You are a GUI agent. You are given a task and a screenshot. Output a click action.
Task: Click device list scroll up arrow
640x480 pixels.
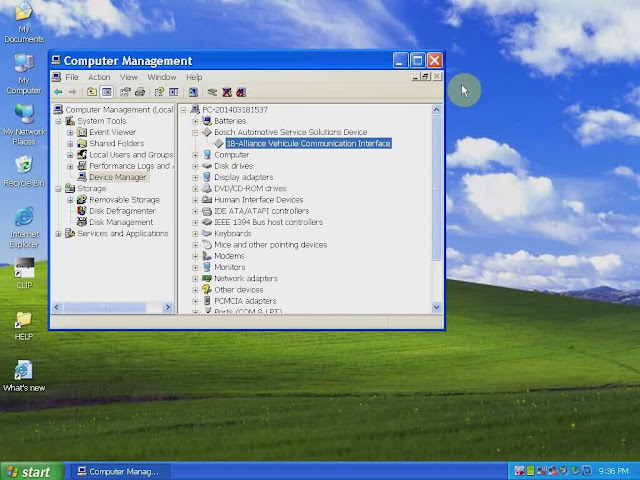pos(436,110)
